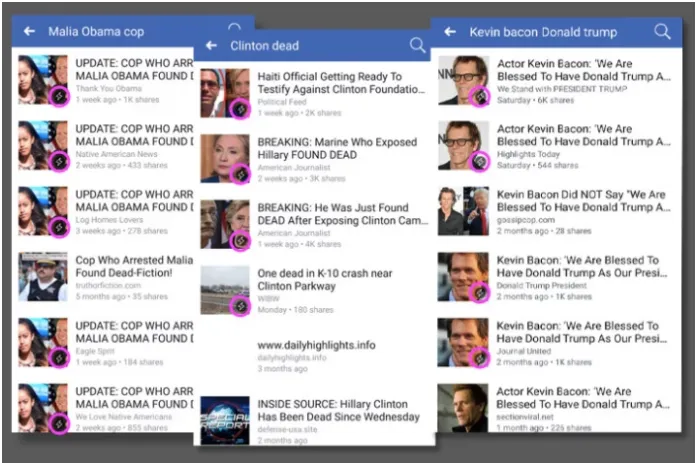Open Kevin Bacon article from sectionviral.net

tap(557, 408)
